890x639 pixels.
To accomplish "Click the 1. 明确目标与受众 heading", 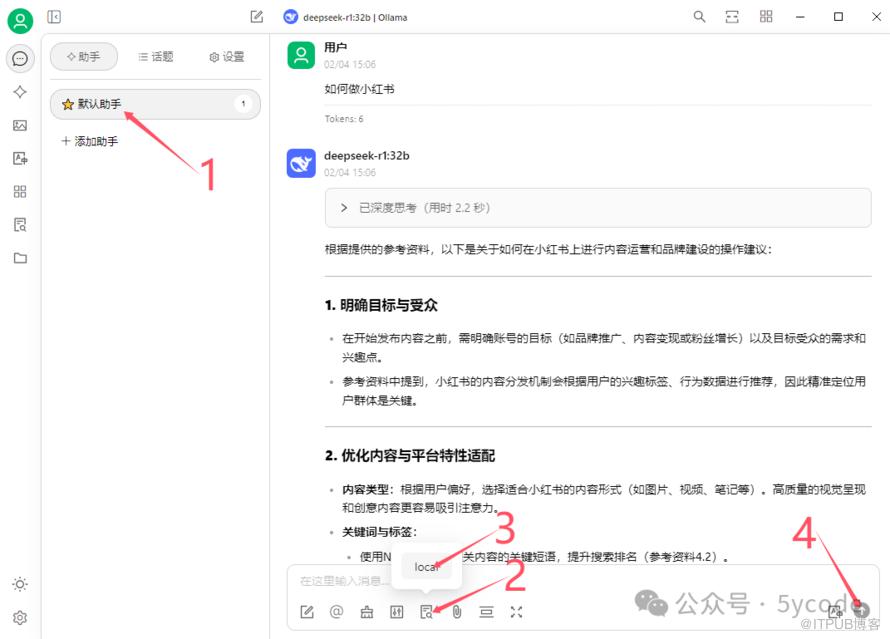I will point(381,305).
